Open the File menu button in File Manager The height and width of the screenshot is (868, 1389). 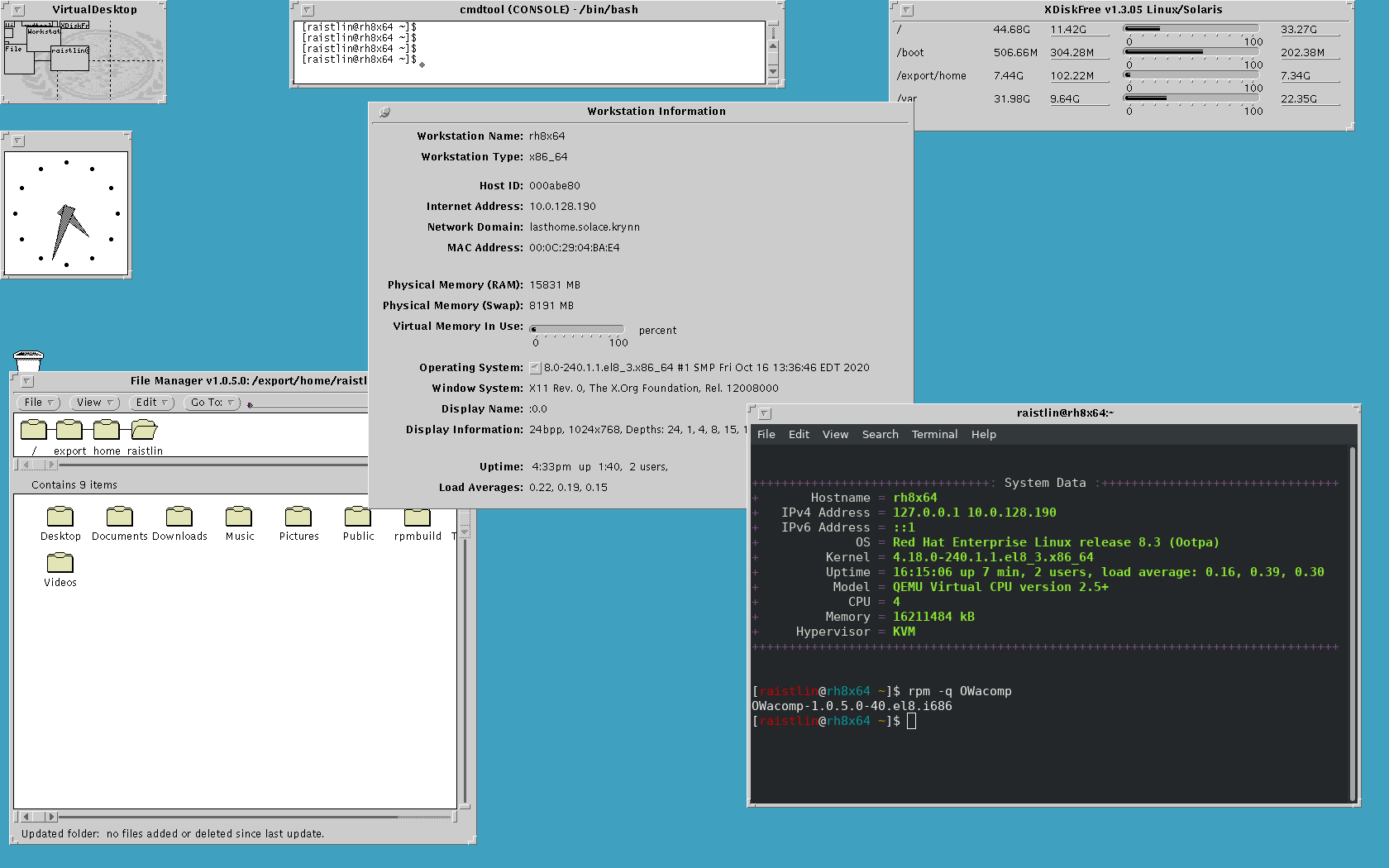click(39, 403)
